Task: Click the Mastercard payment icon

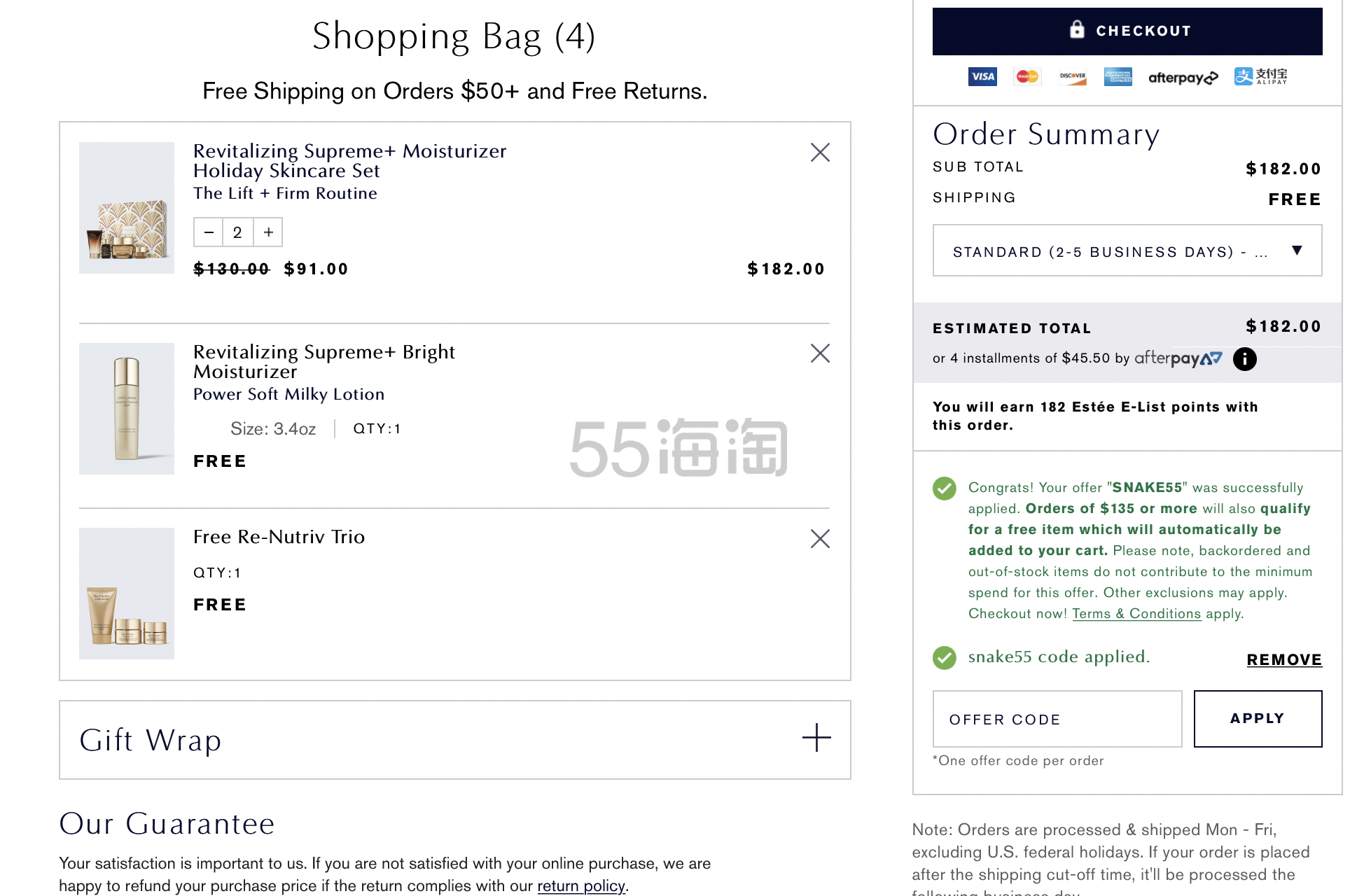Action: pos(1027,77)
